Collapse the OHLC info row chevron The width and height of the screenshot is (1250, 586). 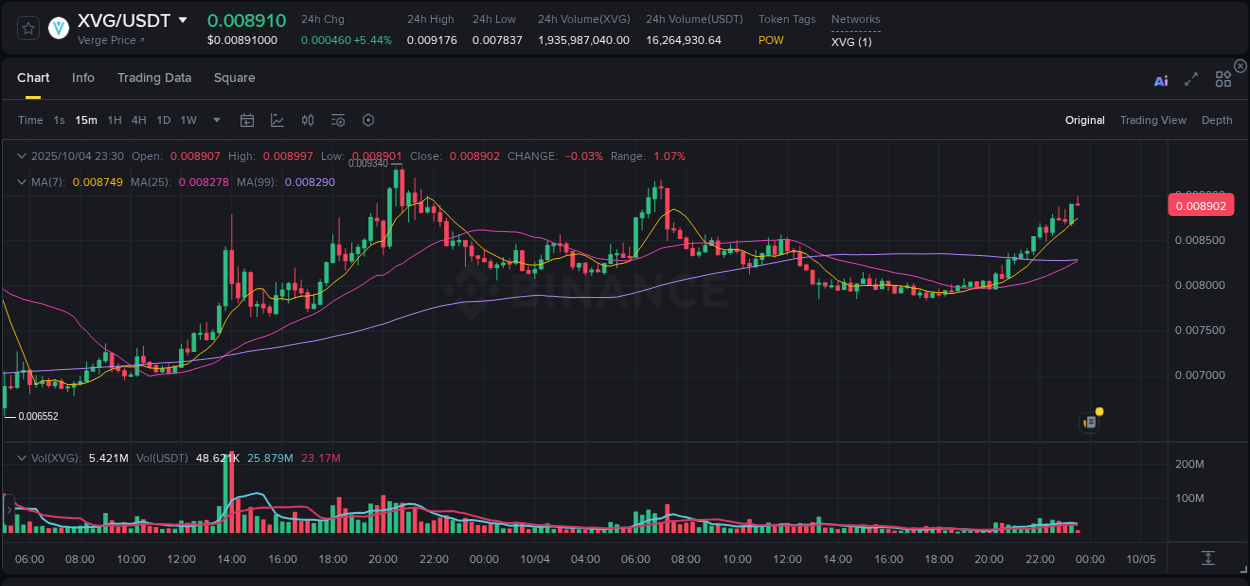(22, 156)
